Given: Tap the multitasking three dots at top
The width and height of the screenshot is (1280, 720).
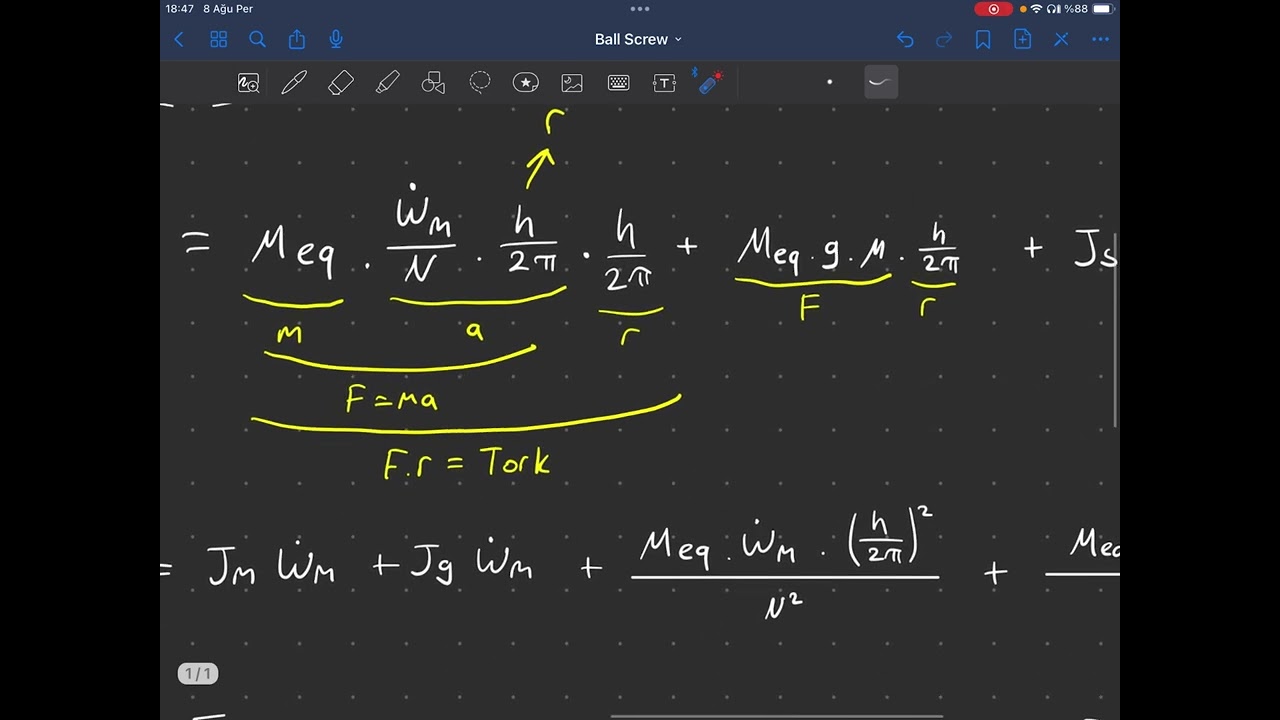Looking at the screenshot, I should pyautogui.click(x=640, y=8).
